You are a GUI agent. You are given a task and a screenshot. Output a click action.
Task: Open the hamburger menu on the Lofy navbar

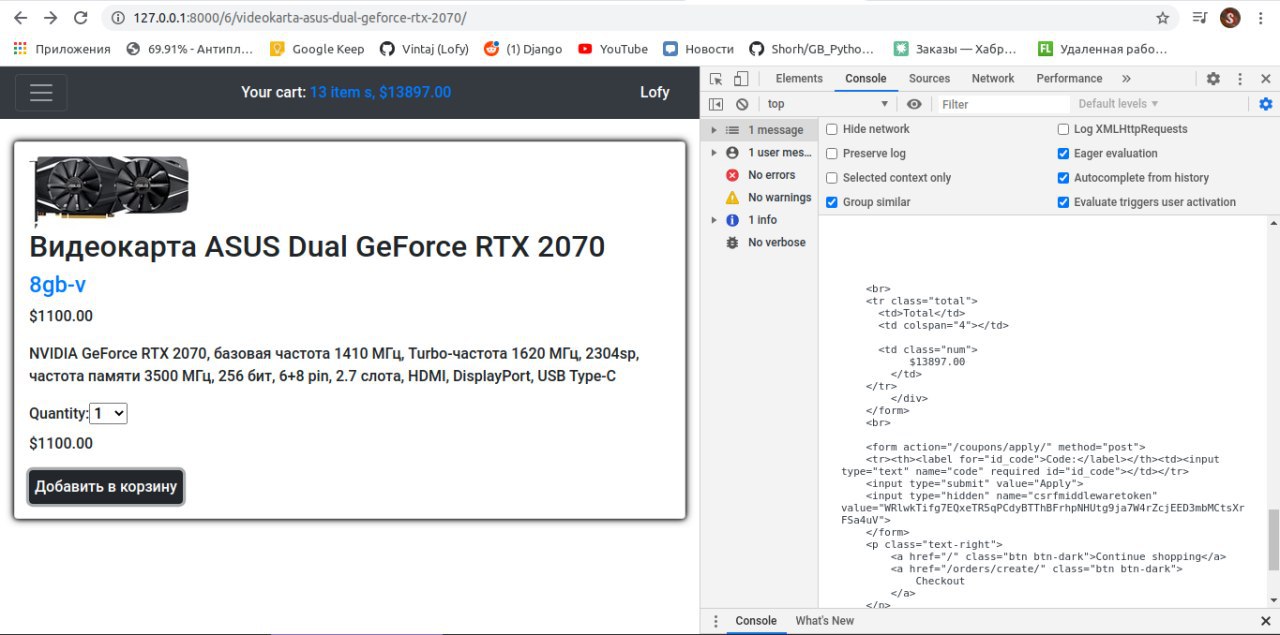tap(41, 92)
